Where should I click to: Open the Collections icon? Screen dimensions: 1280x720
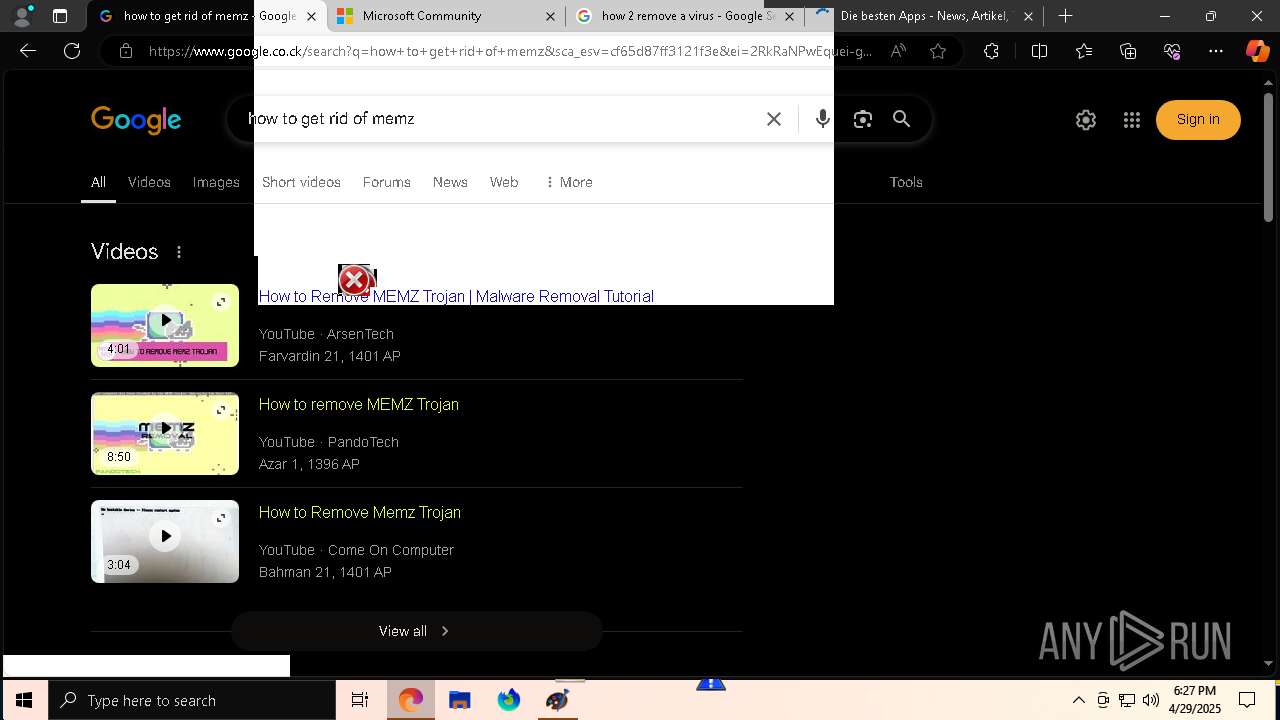click(1128, 51)
